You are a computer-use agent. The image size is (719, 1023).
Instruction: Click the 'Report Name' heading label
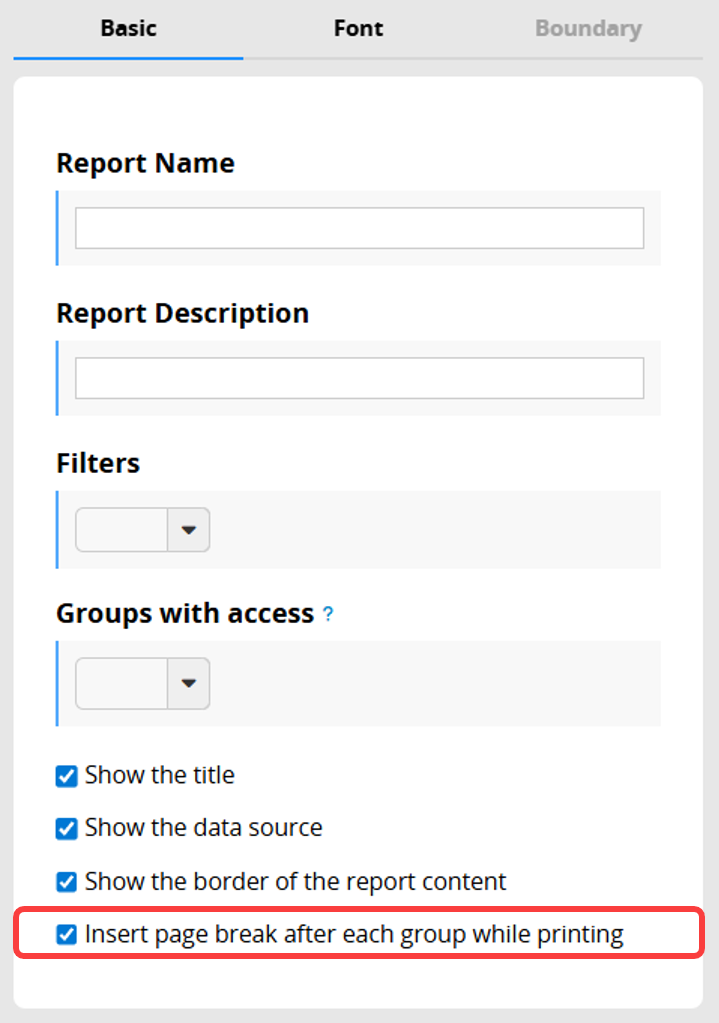pos(145,163)
